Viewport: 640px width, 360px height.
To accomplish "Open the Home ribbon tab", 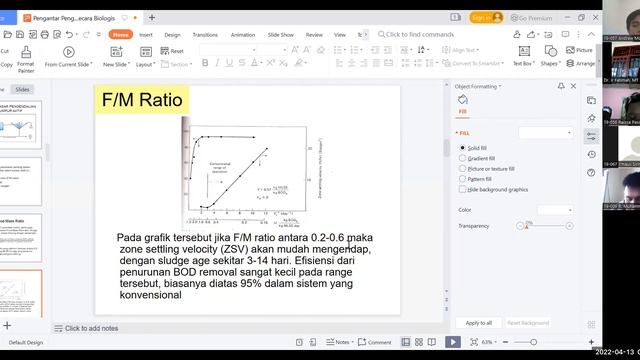I will pyautogui.click(x=120, y=35).
